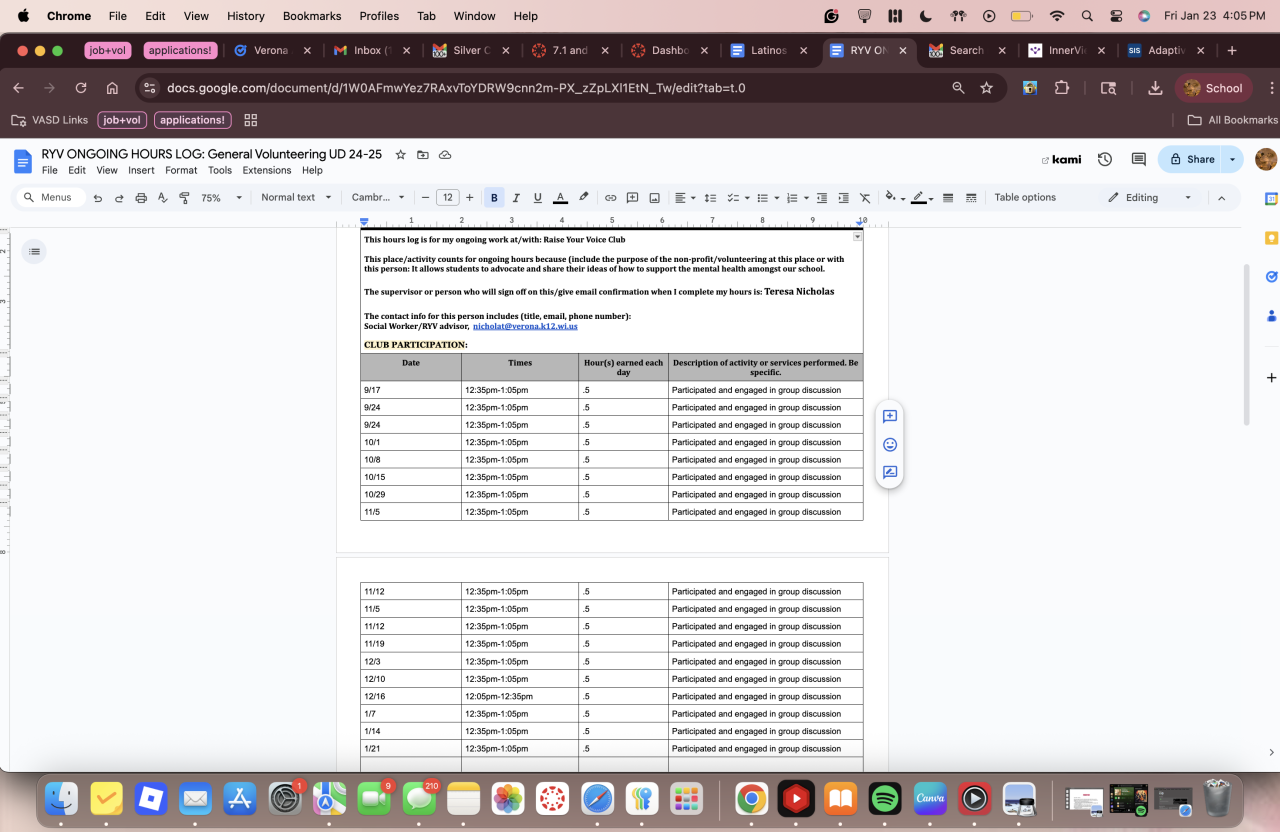The width and height of the screenshot is (1280, 832).
Task: Click the Insert image icon
Action: pos(654,198)
